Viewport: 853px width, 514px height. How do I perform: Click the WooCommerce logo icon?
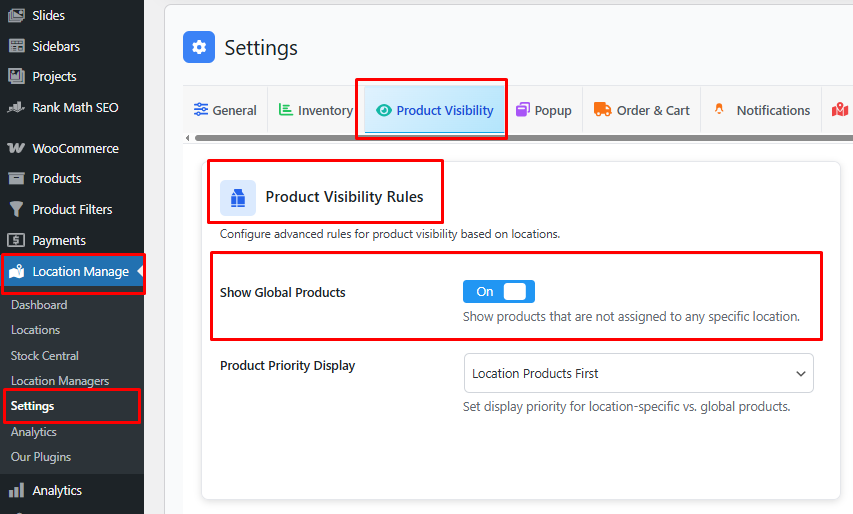16,148
